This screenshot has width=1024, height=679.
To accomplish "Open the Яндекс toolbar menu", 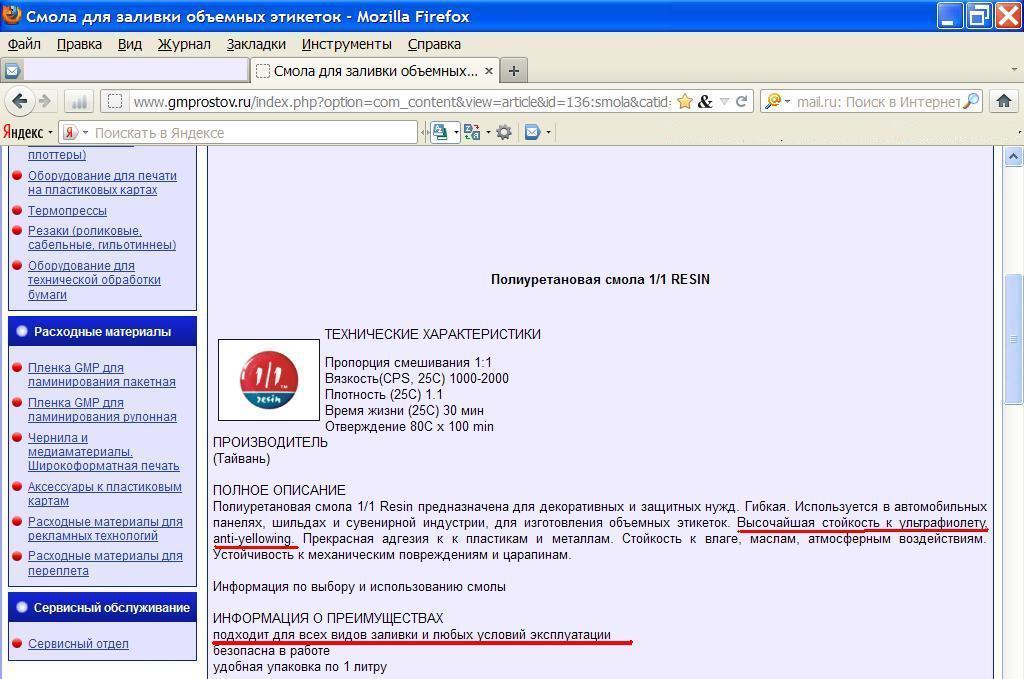I will 27,133.
